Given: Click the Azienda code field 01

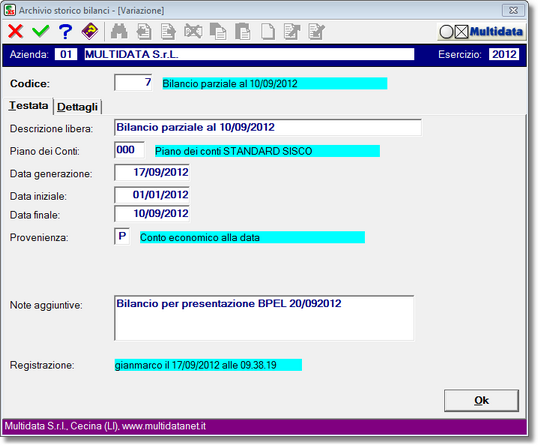Looking at the screenshot, I should [x=66, y=54].
